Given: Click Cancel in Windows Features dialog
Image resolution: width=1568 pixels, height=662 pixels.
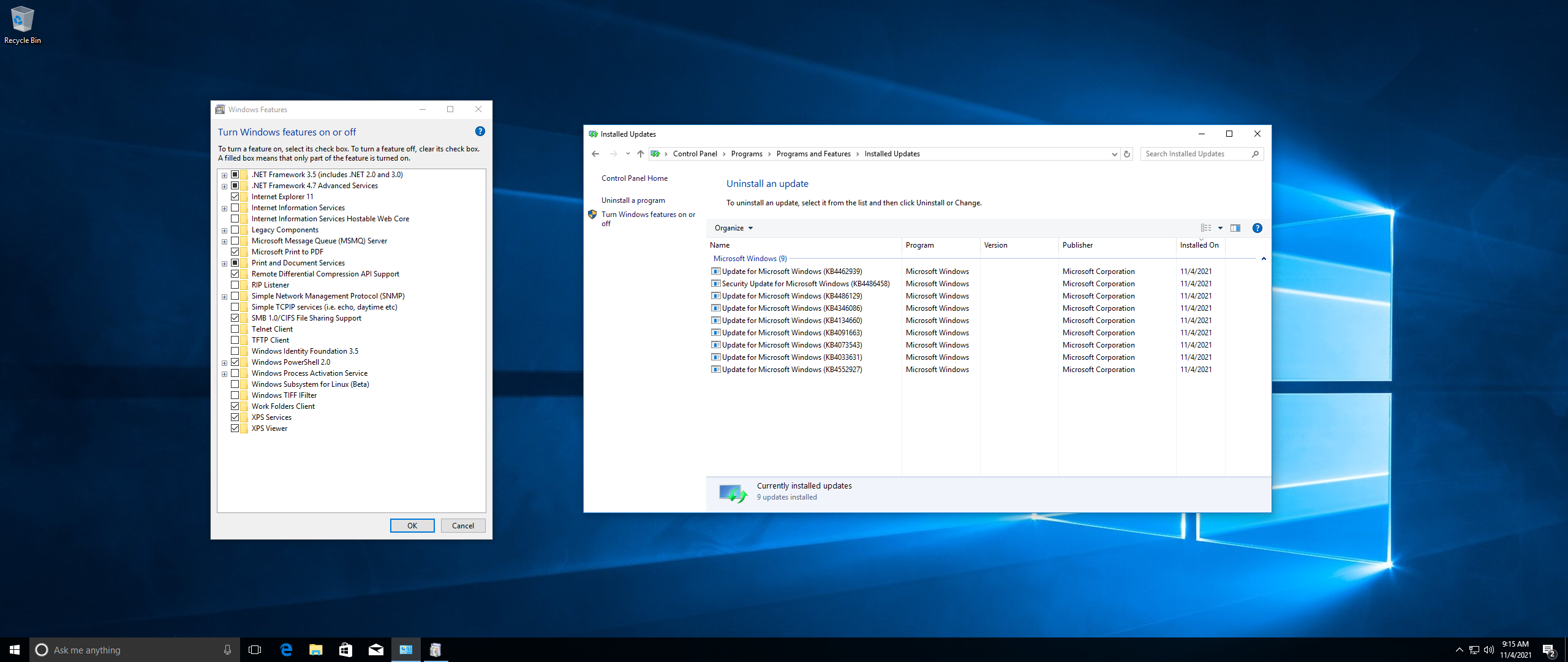Looking at the screenshot, I should pyautogui.click(x=463, y=525).
